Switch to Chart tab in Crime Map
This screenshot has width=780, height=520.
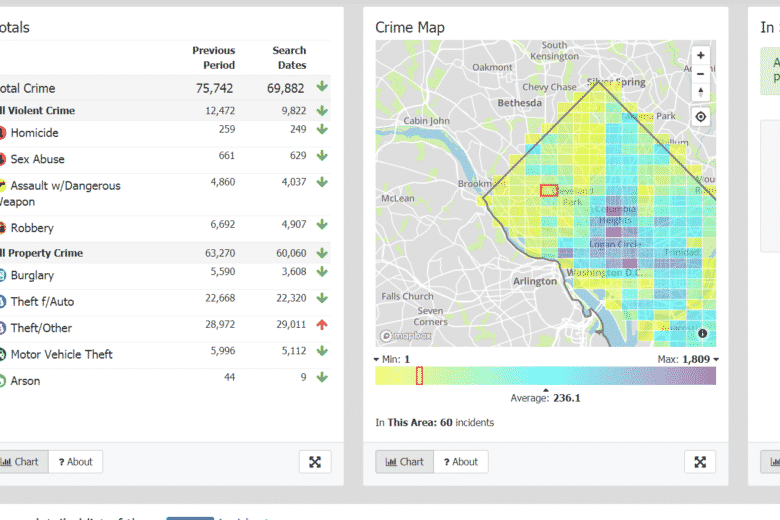[404, 462]
